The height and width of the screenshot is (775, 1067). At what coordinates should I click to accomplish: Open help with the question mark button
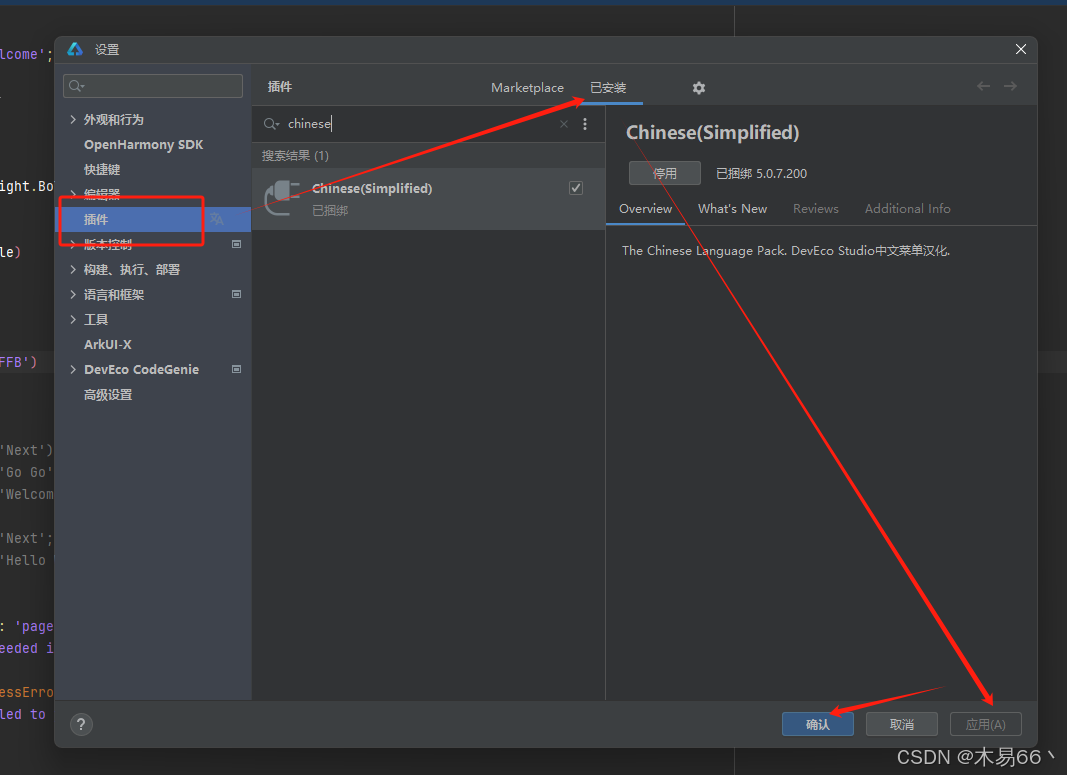tap(81, 724)
